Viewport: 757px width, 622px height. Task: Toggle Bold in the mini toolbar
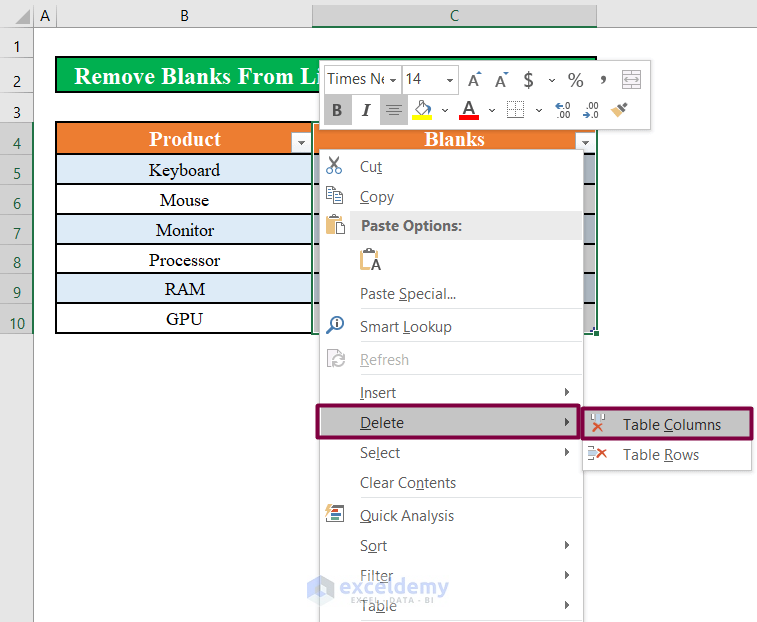pos(337,110)
